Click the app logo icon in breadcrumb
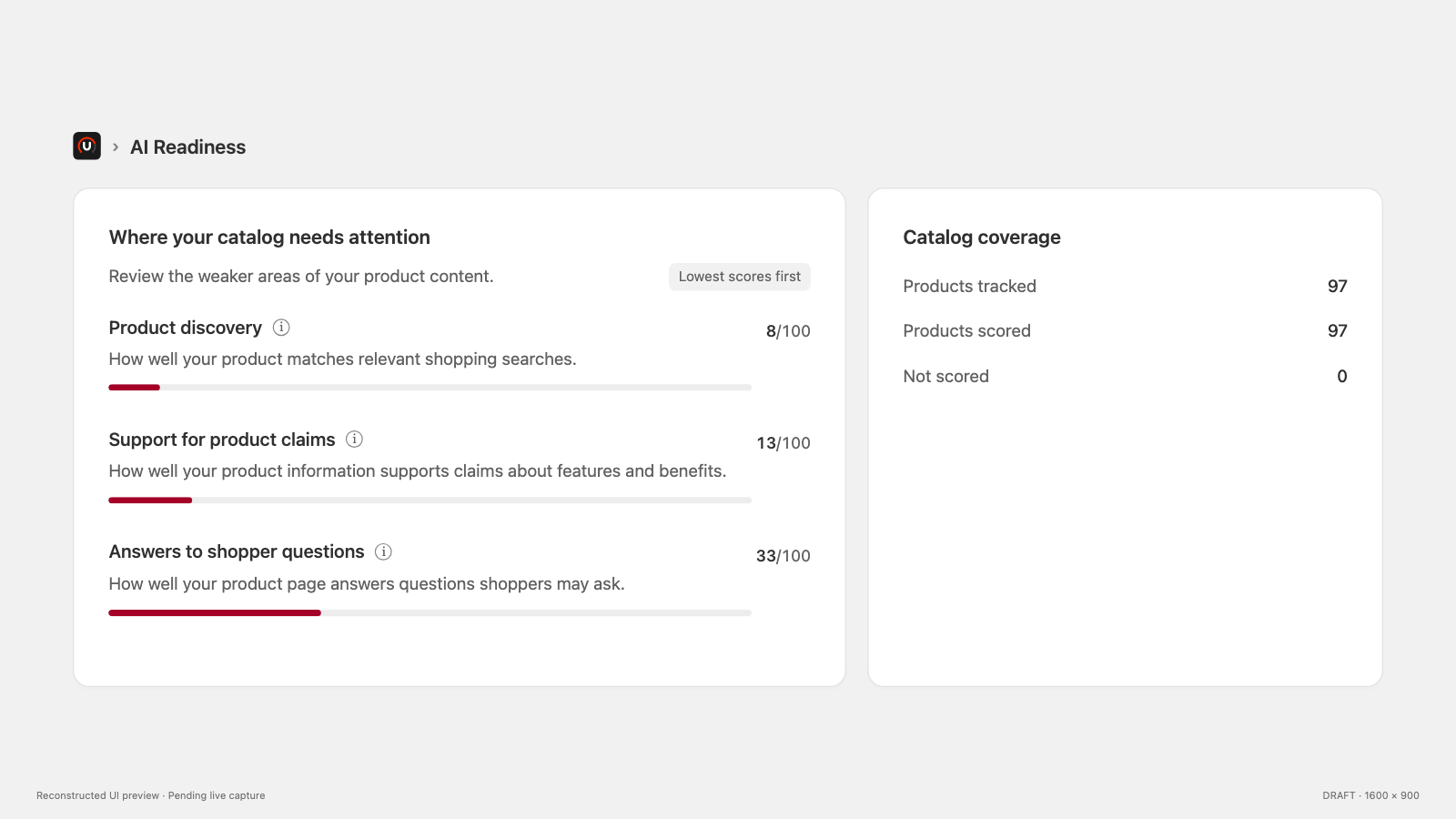This screenshot has width=1456, height=819. [86, 146]
